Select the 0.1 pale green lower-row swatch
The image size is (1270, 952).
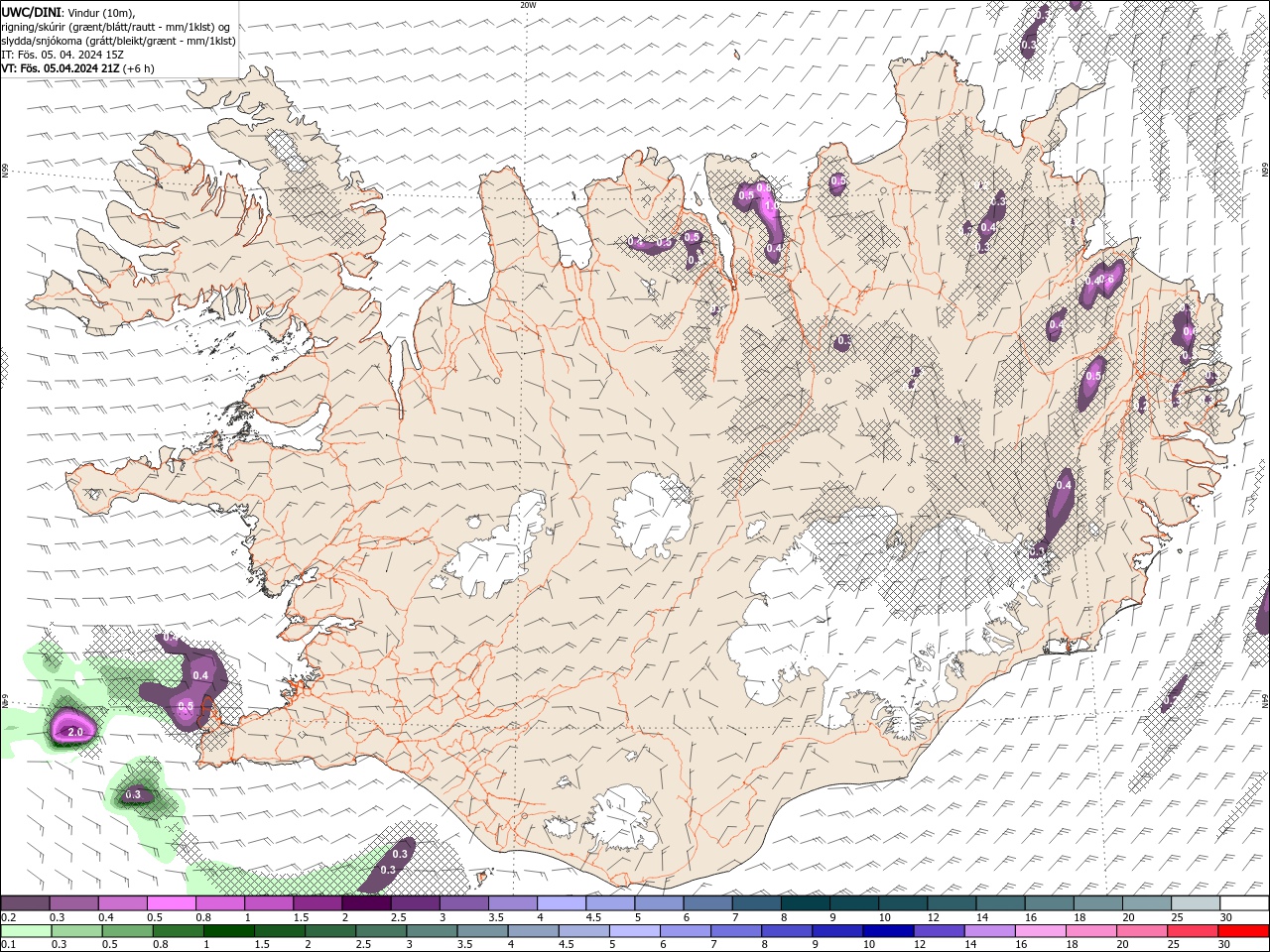pos(26,931)
